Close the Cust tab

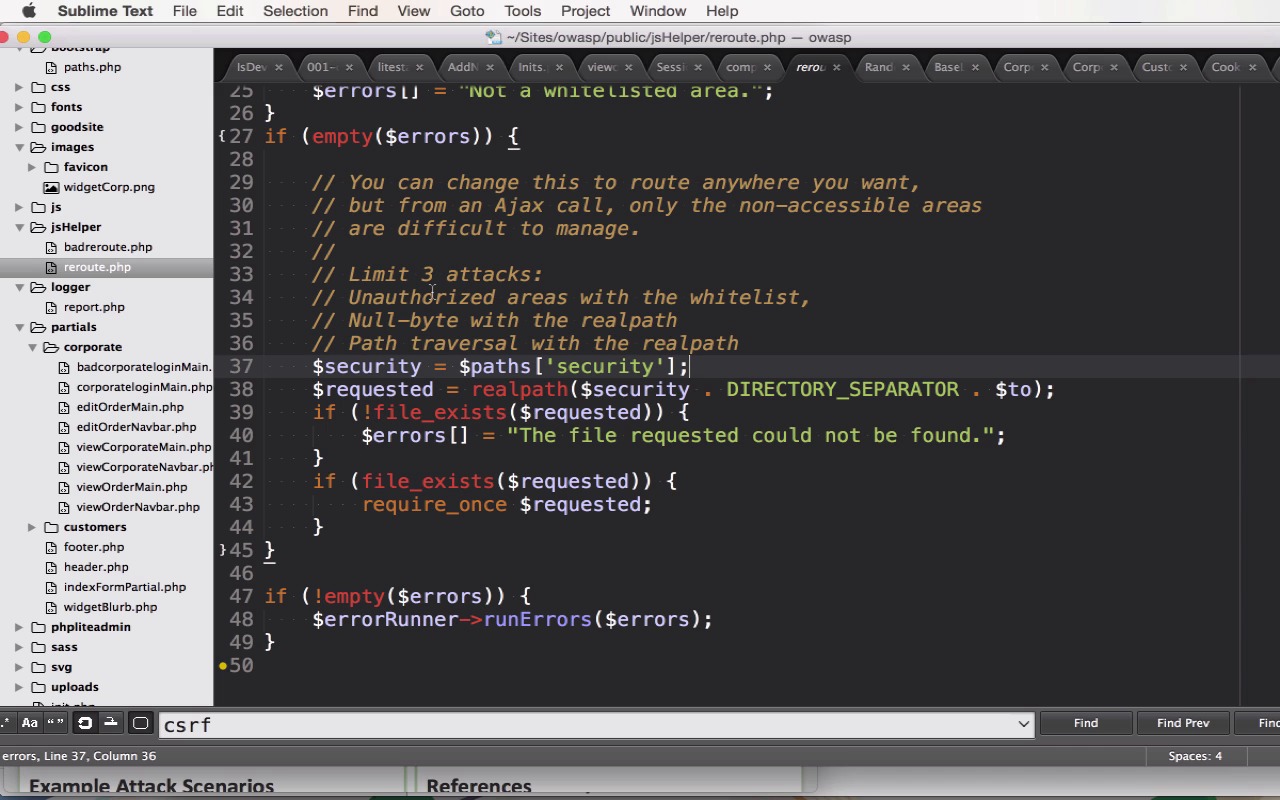1183,67
